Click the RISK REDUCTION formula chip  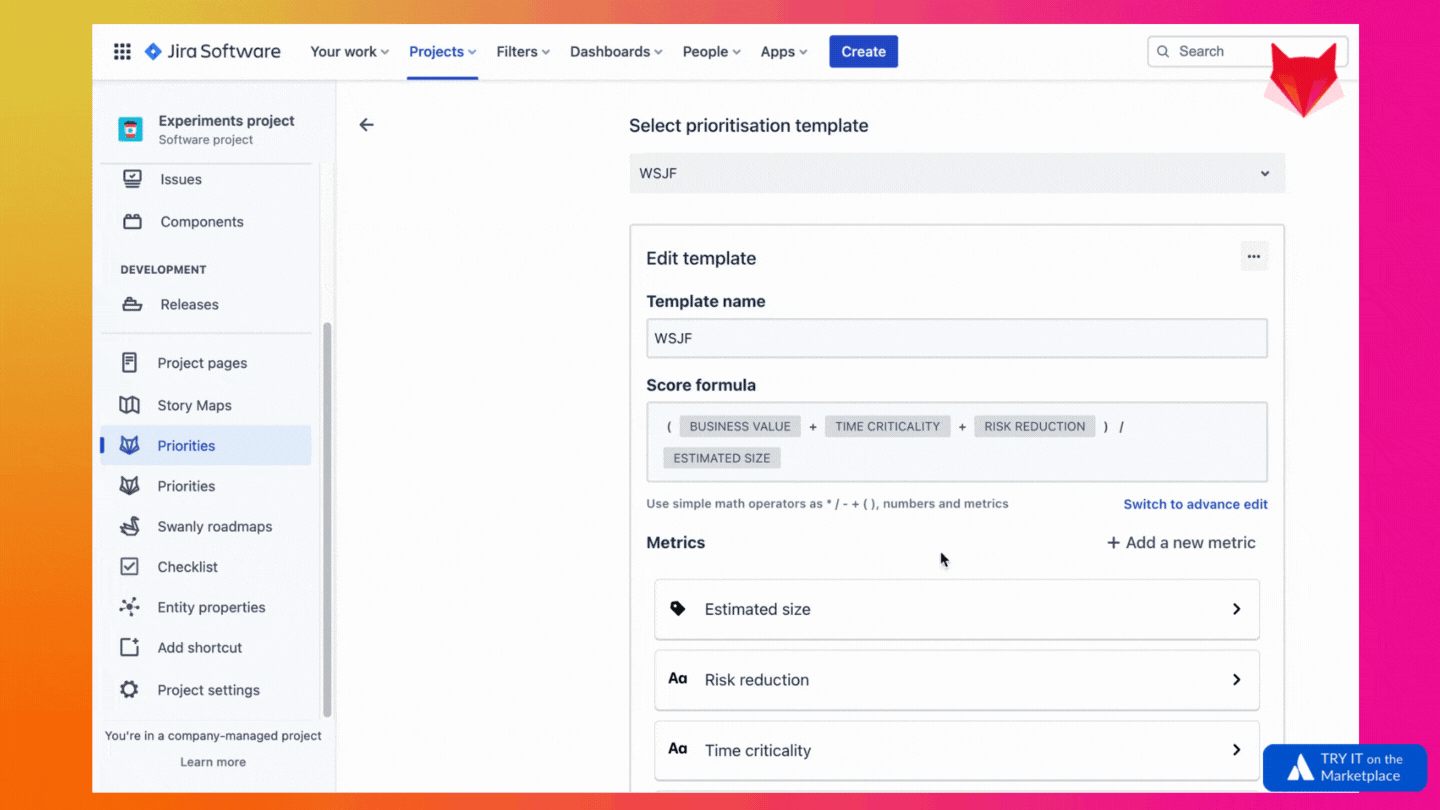pos(1034,426)
